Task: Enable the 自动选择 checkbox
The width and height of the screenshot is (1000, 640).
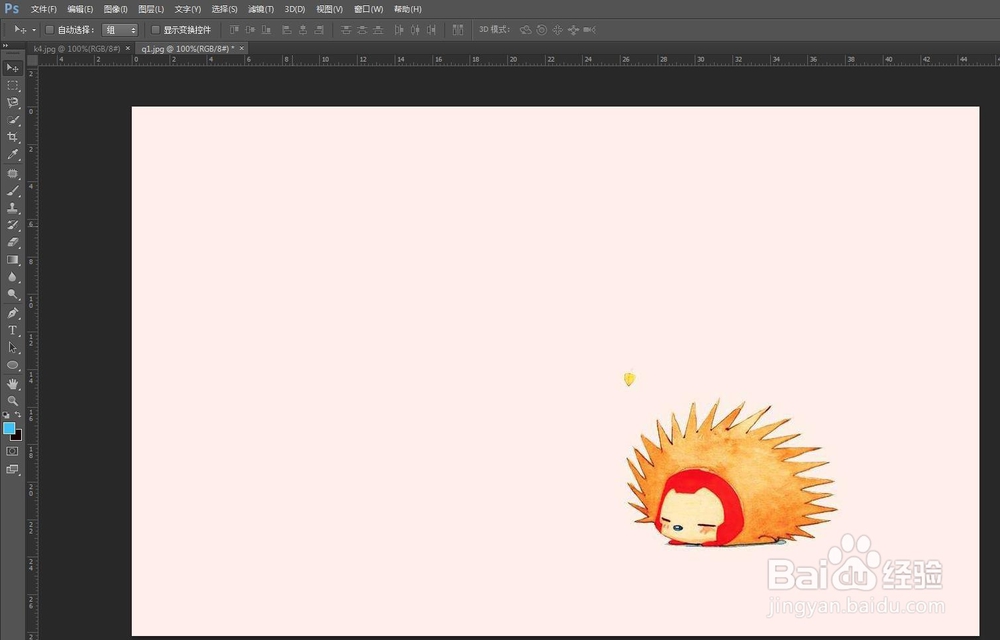Action: 49,30
